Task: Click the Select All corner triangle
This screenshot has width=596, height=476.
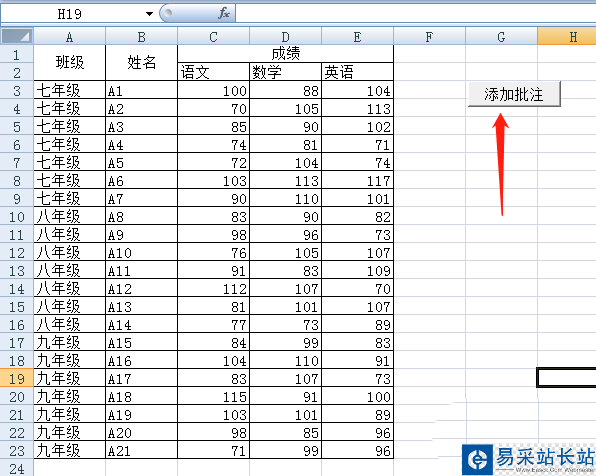Action: [x=17, y=36]
